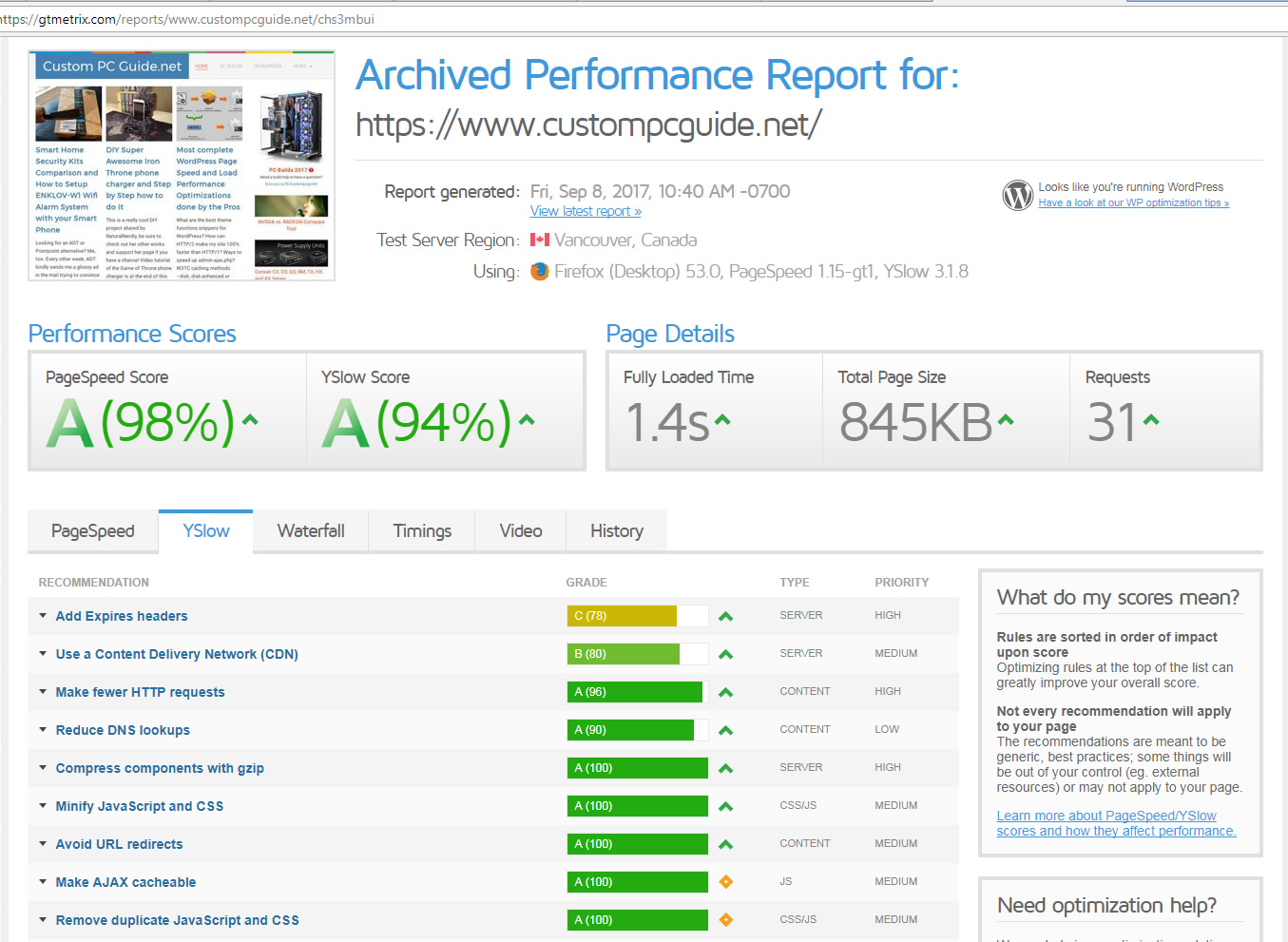This screenshot has height=942, width=1288.
Task: Click the Add Expires headers recommendation link
Action: (x=122, y=616)
